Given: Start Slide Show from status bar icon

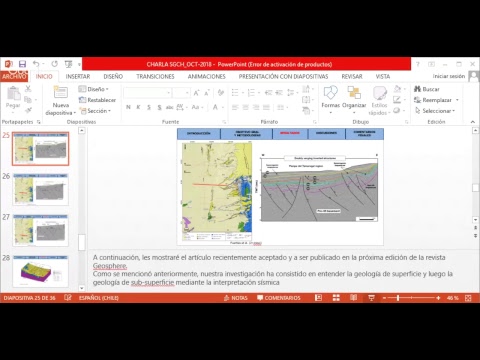Looking at the screenshot, I should coord(371,298).
